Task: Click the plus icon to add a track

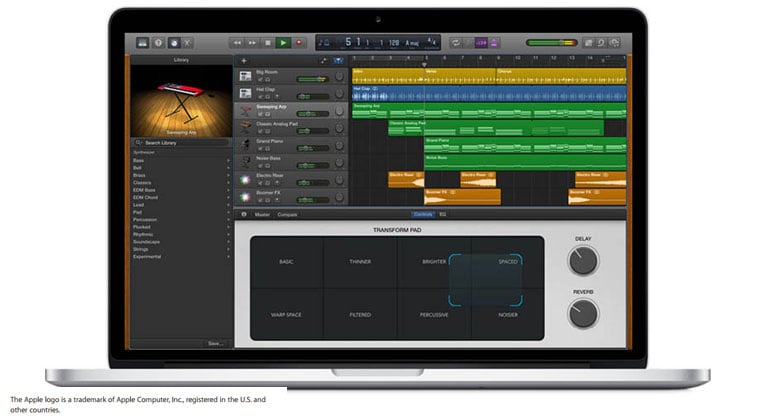Action: point(243,61)
